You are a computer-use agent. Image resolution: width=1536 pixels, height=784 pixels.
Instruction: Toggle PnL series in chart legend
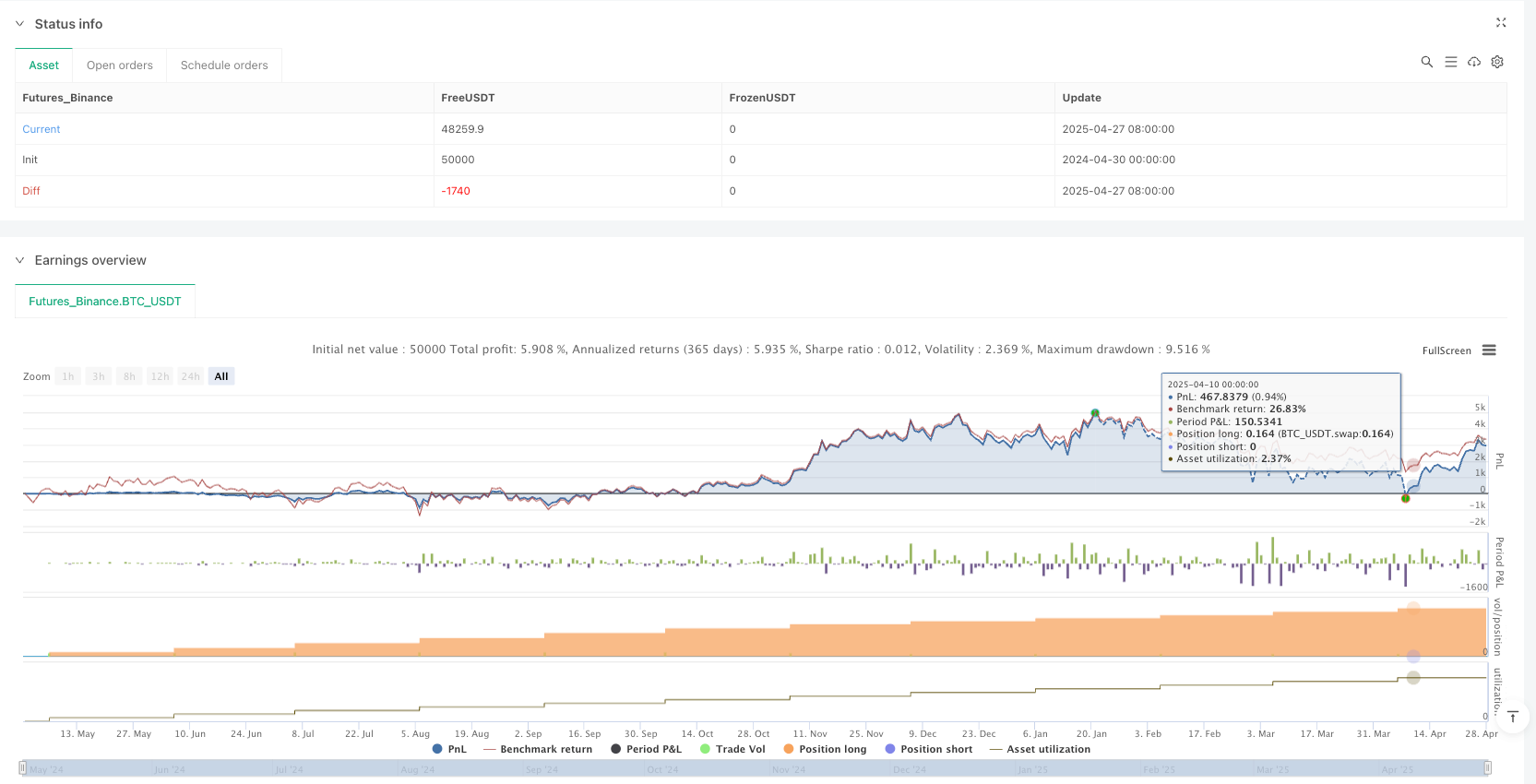click(449, 749)
